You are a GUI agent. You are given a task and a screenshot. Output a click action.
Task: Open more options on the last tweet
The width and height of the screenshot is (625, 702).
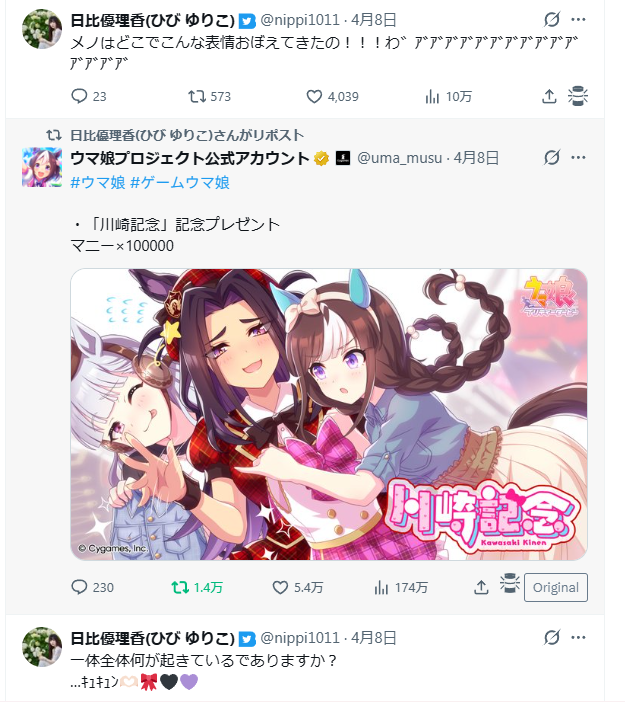point(578,637)
